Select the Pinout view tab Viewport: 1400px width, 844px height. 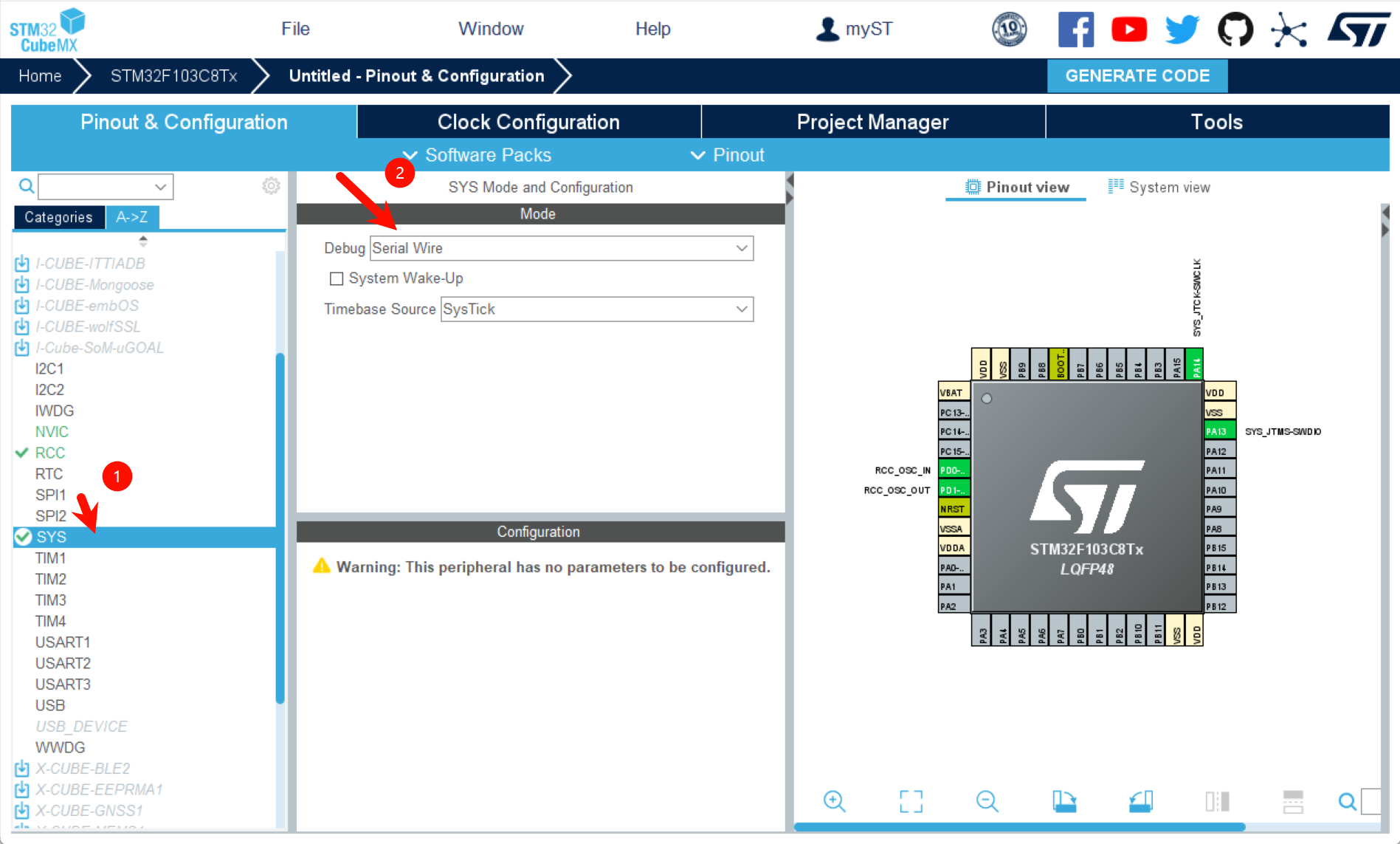pyautogui.click(x=1016, y=187)
